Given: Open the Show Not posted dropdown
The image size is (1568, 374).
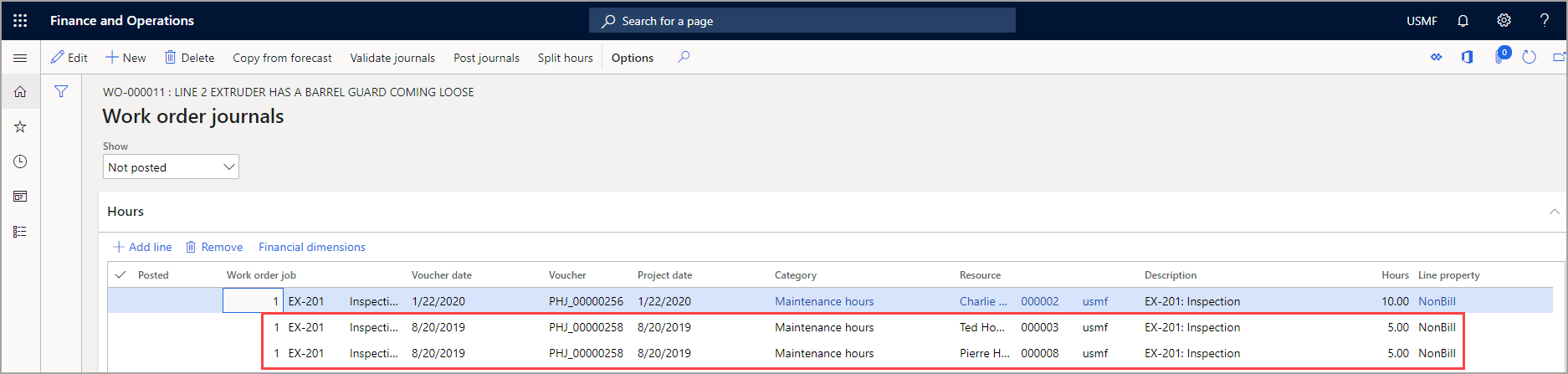Looking at the screenshot, I should coord(171,167).
